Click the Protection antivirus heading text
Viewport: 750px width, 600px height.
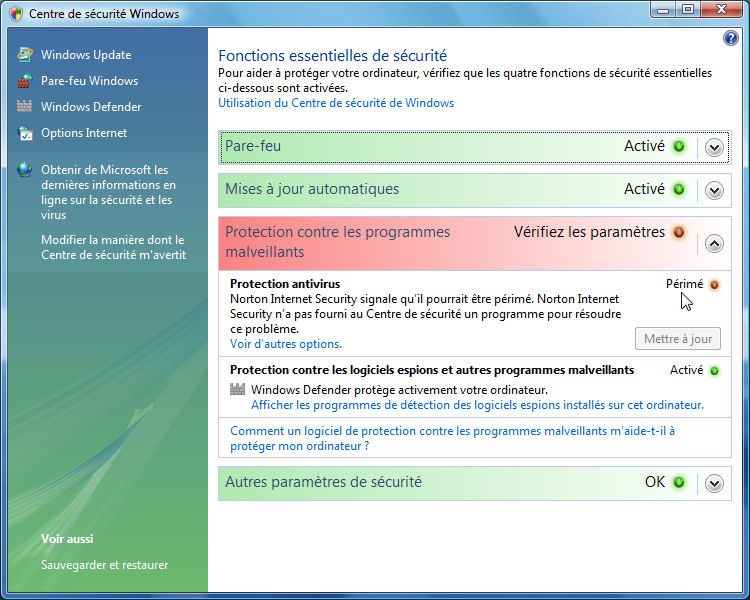point(285,284)
